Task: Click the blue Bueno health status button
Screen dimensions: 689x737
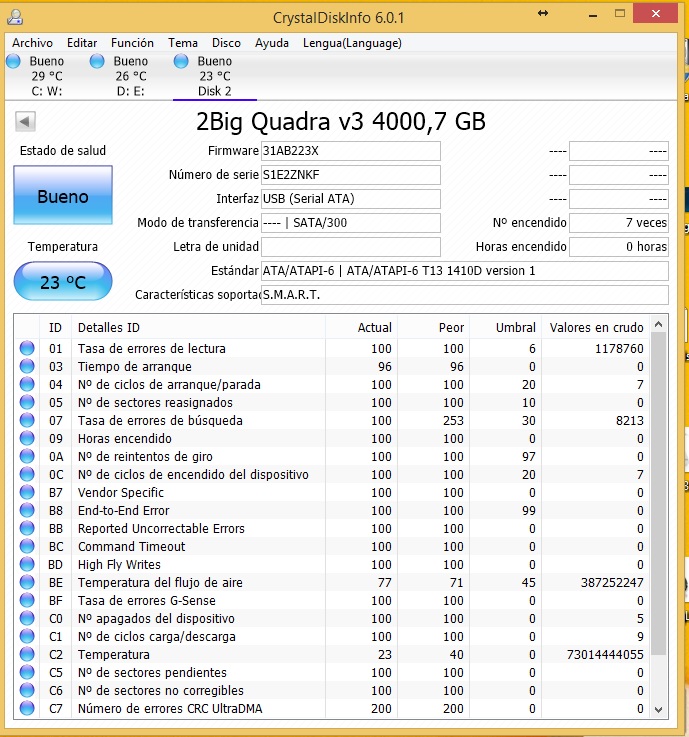Action: [x=63, y=195]
